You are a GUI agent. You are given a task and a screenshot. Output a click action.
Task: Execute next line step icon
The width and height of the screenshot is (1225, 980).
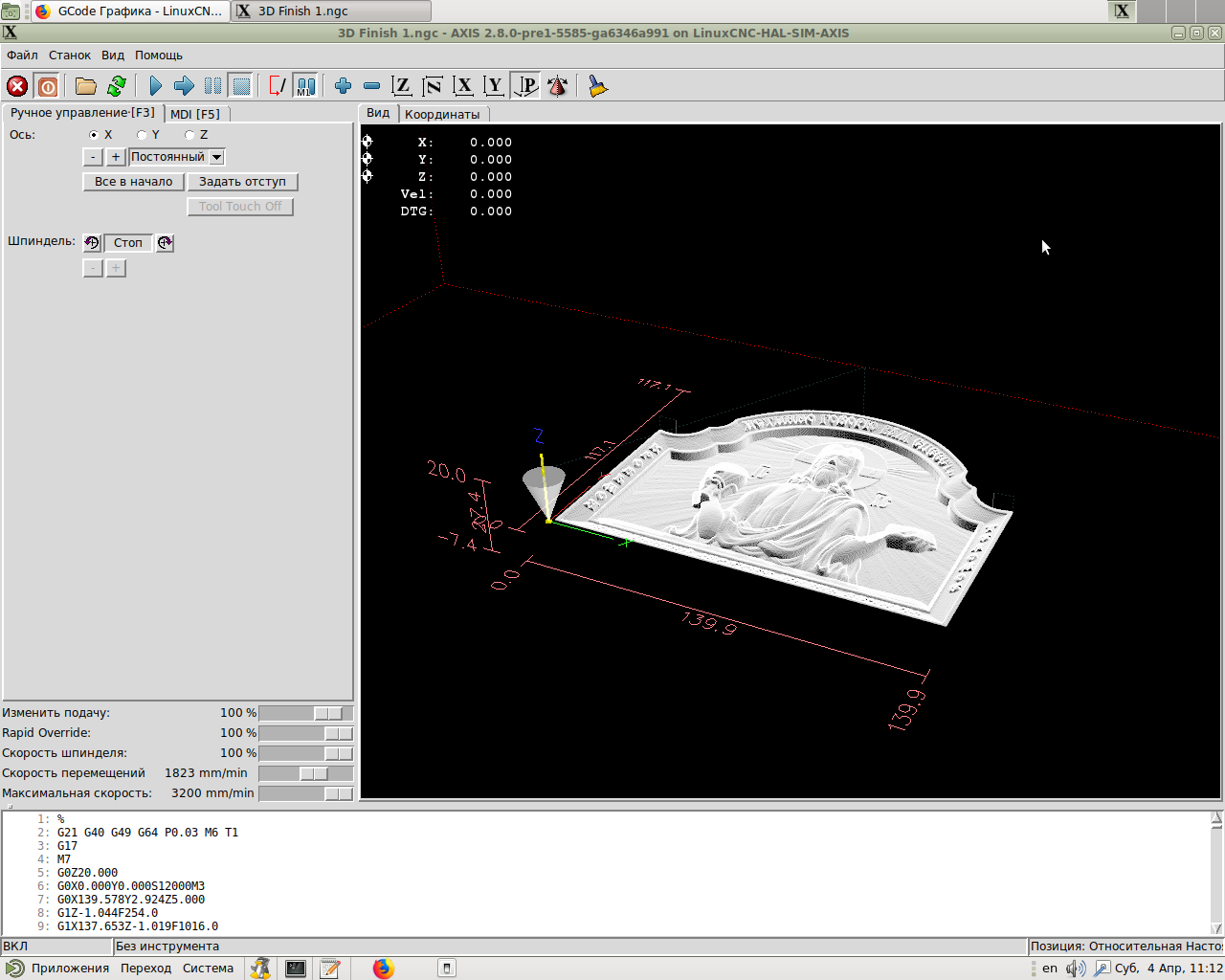click(184, 86)
